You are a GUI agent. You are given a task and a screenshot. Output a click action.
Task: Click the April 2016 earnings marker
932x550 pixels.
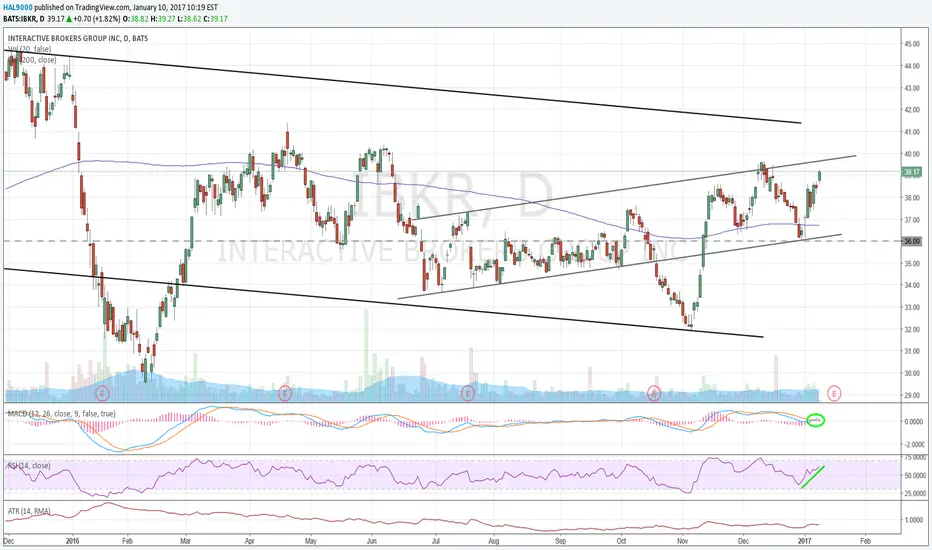tap(285, 393)
